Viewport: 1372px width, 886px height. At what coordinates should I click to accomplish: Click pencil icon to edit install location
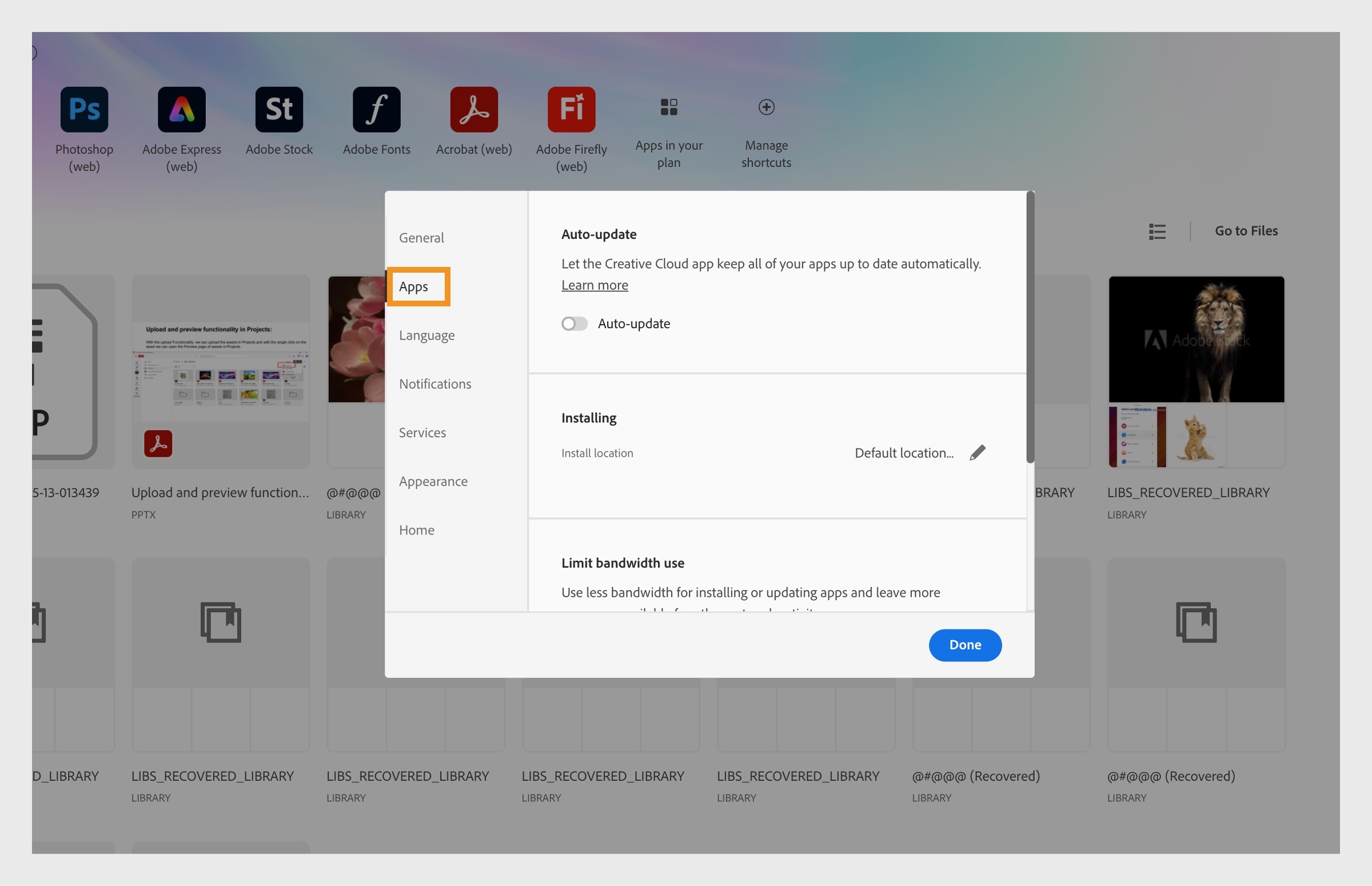tap(977, 452)
